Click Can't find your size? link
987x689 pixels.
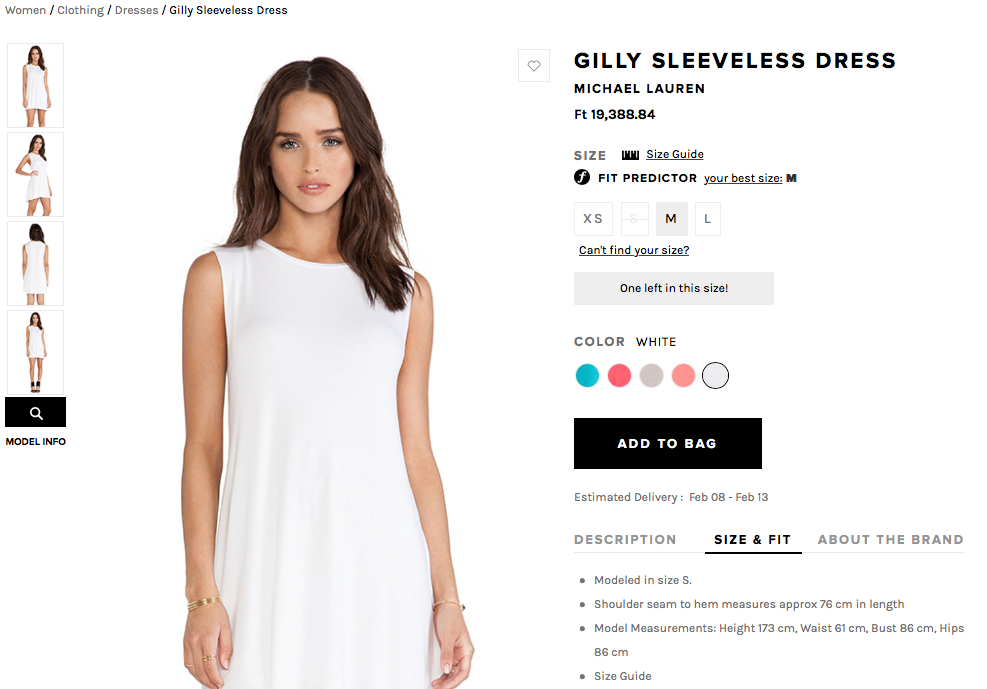click(634, 250)
